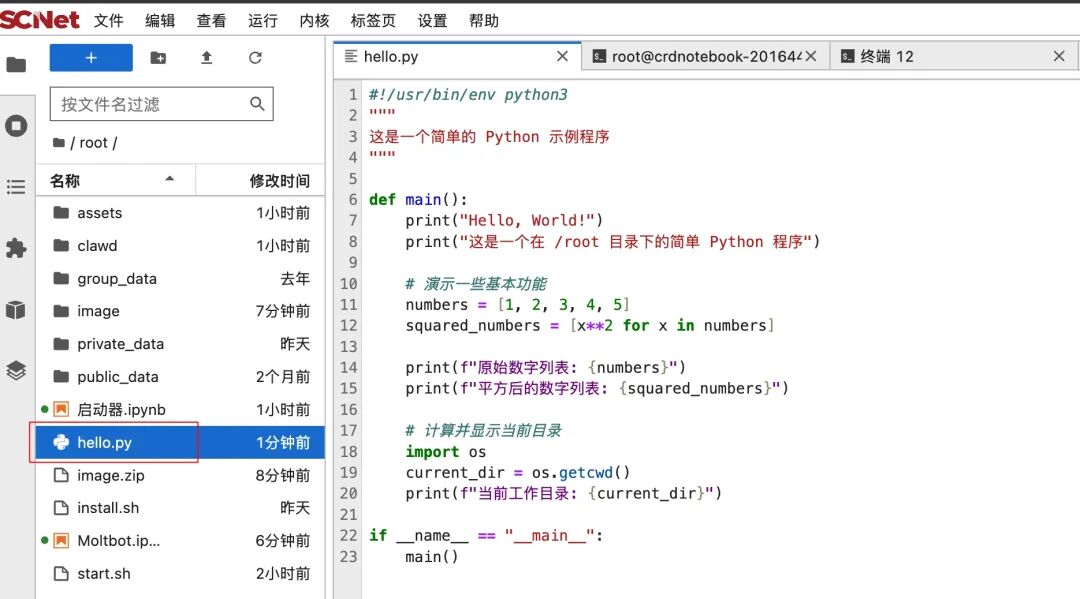Click the new folder icon in file browser toolbar
This screenshot has width=1080, height=599.
tap(159, 58)
